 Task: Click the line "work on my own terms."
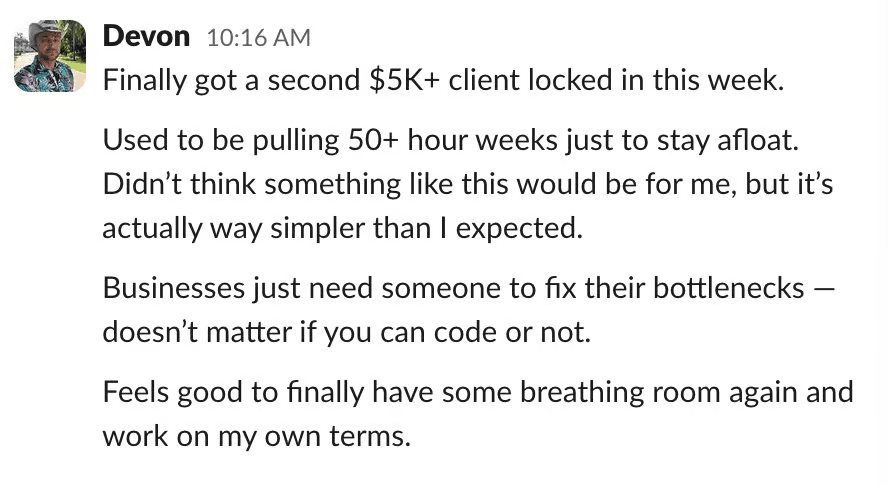point(256,436)
